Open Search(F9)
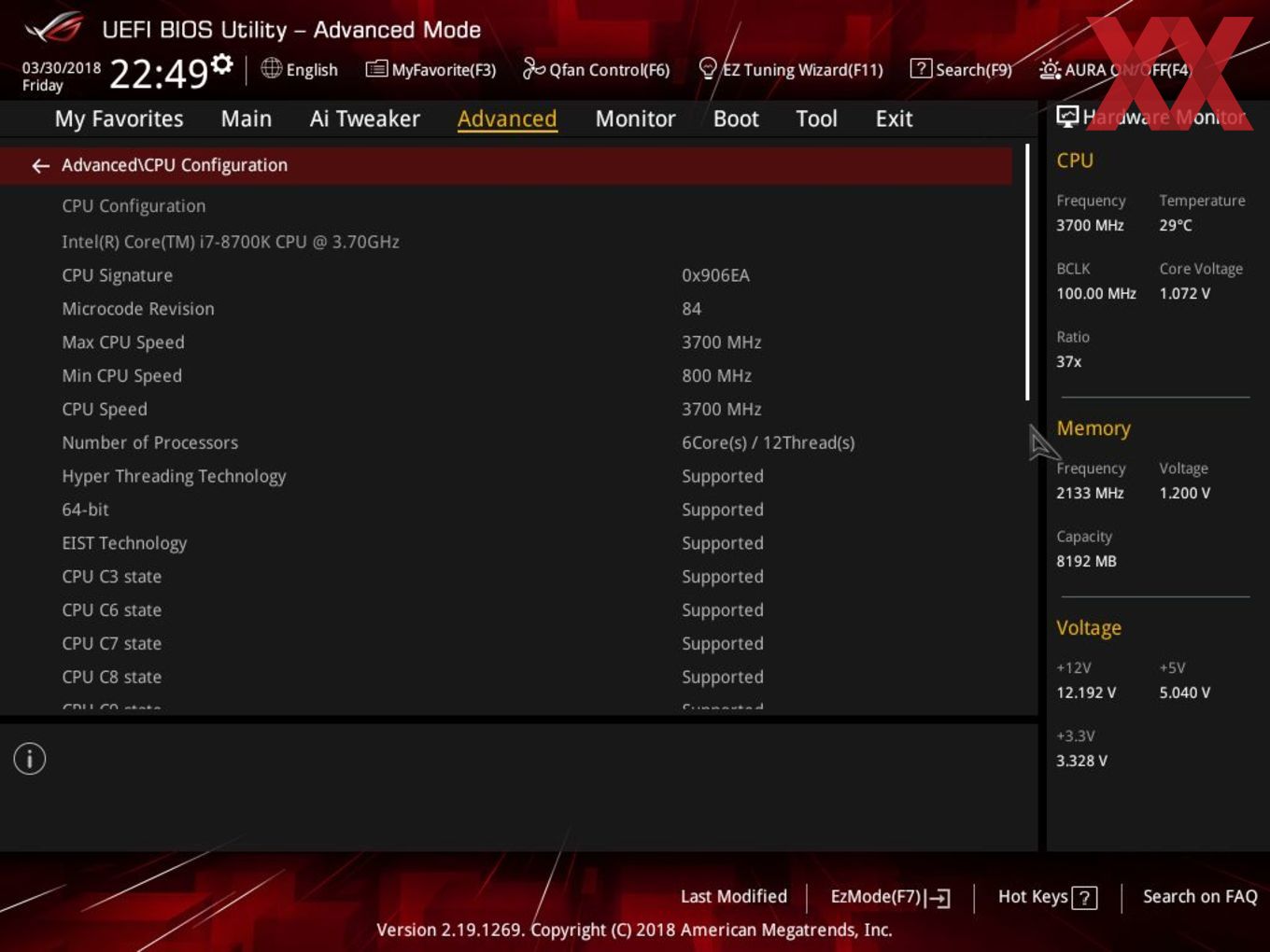This screenshot has width=1270, height=952. click(x=961, y=69)
